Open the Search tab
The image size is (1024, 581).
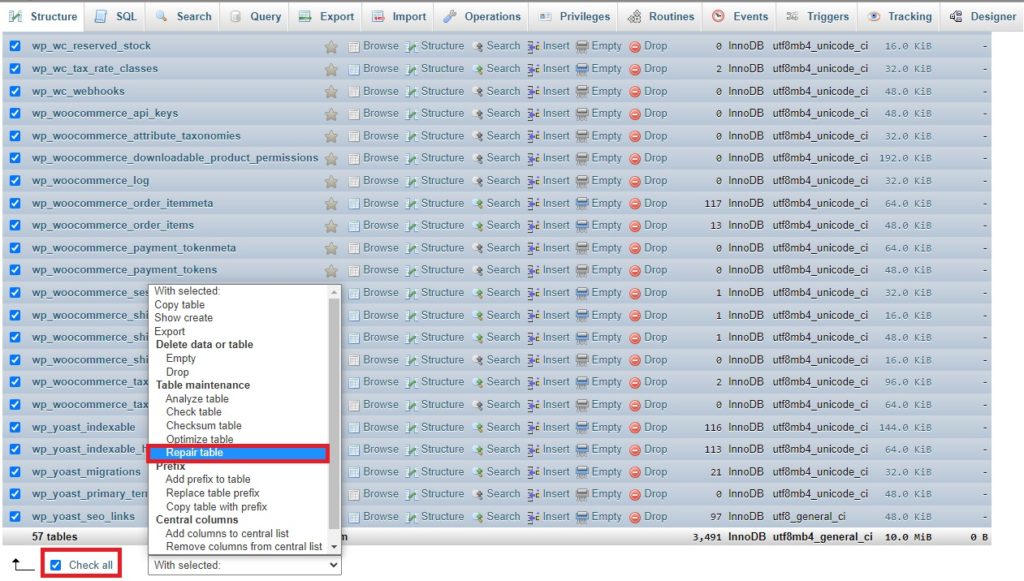pos(184,16)
